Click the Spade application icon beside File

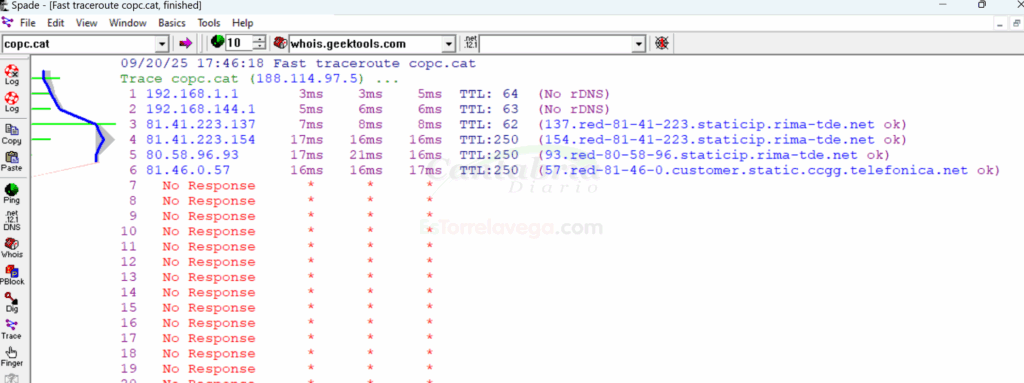coord(7,22)
